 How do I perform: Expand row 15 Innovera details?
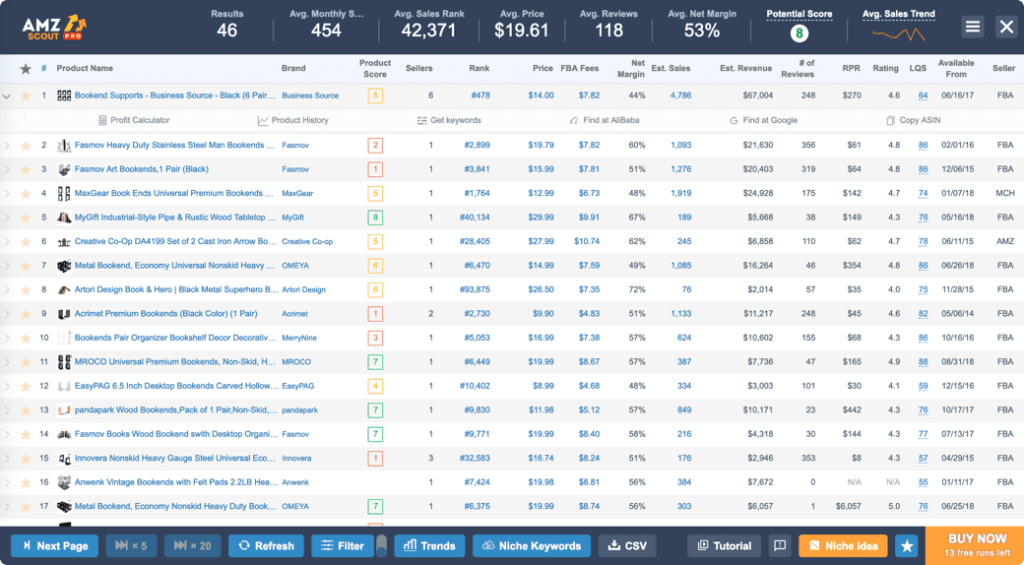click(x=7, y=459)
